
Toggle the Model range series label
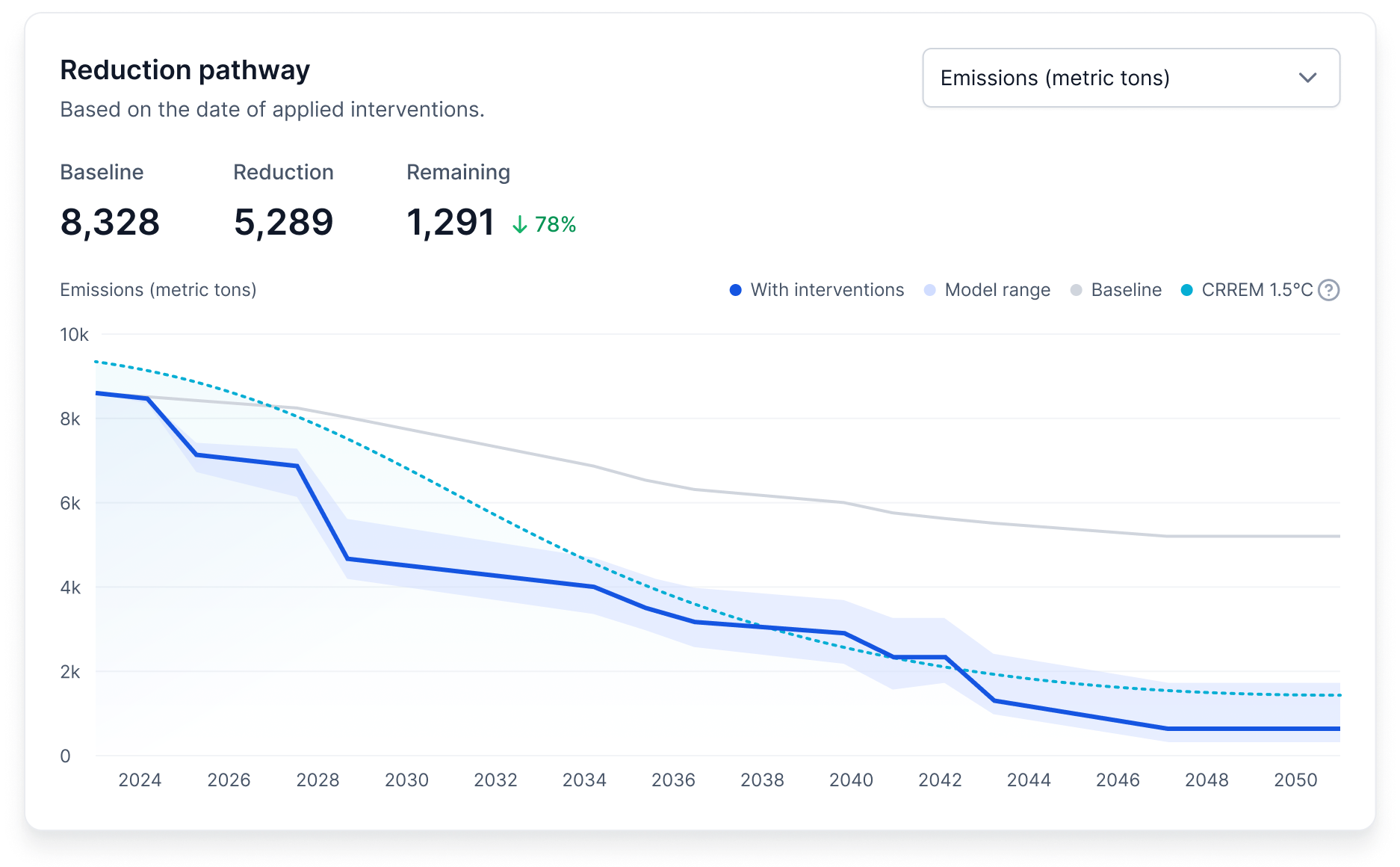coord(997,290)
